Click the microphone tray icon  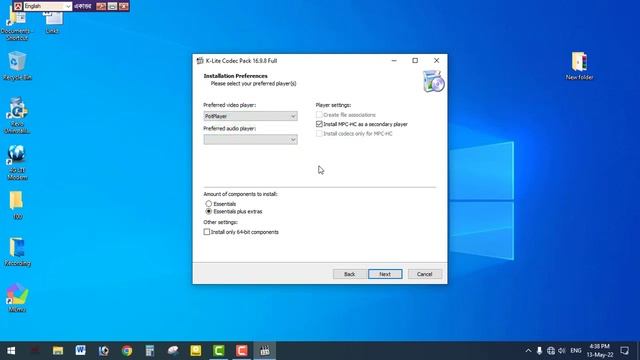pyautogui.click(x=539, y=351)
